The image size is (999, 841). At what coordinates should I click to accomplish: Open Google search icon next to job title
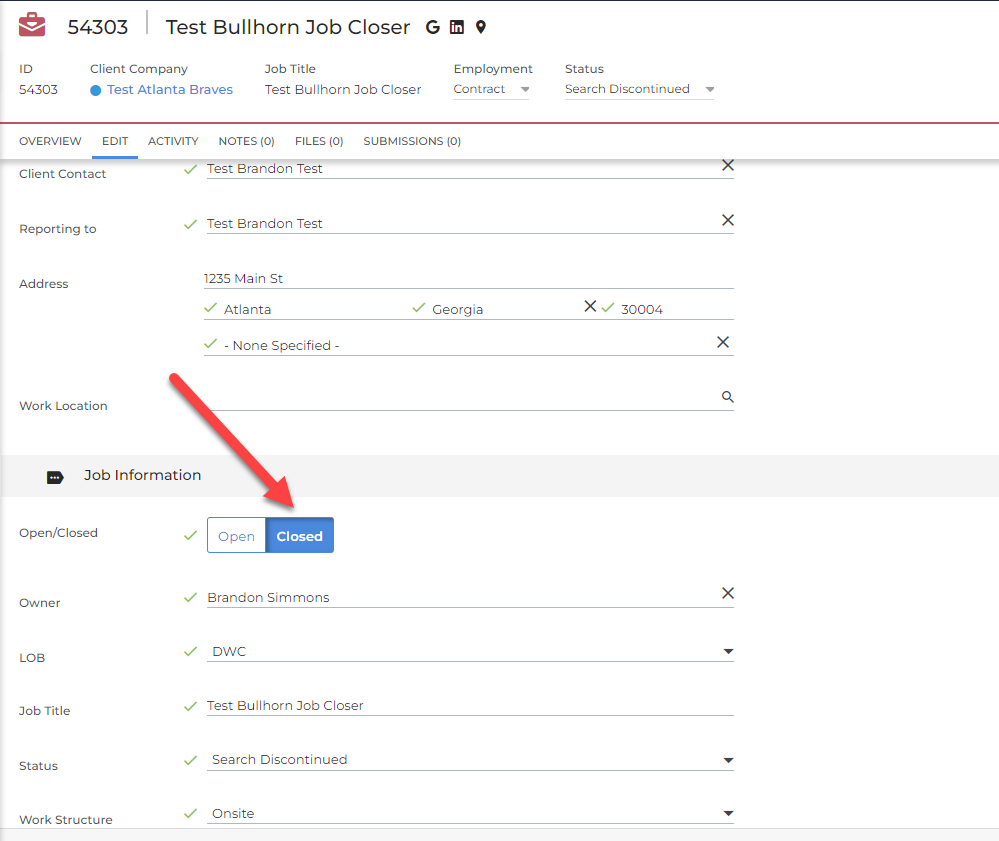433,27
